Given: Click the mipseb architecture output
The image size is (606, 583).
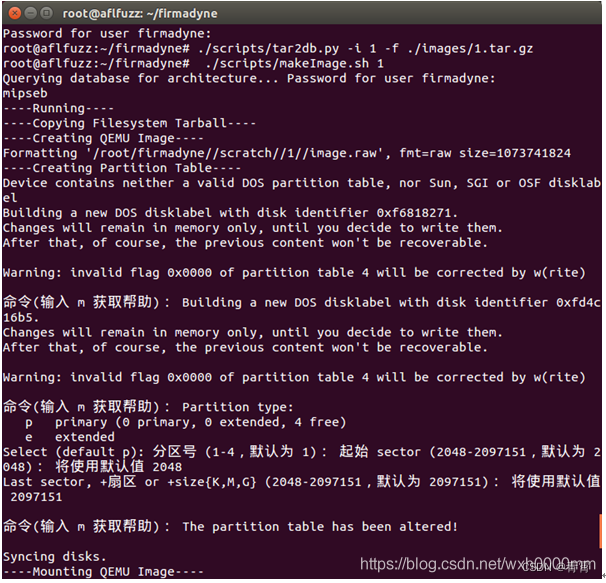Looking at the screenshot, I should coord(25,94).
